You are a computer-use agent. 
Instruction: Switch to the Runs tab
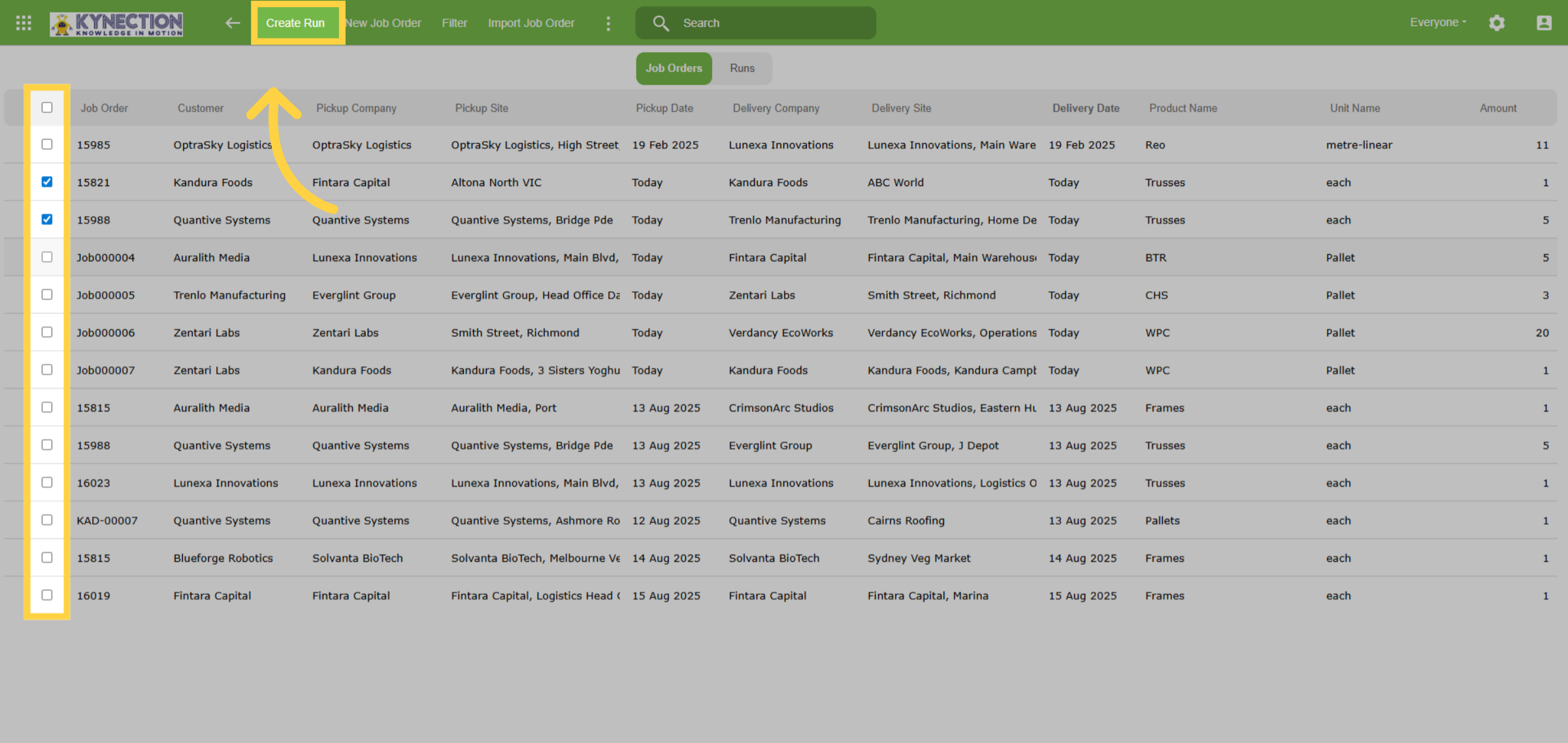[742, 69]
